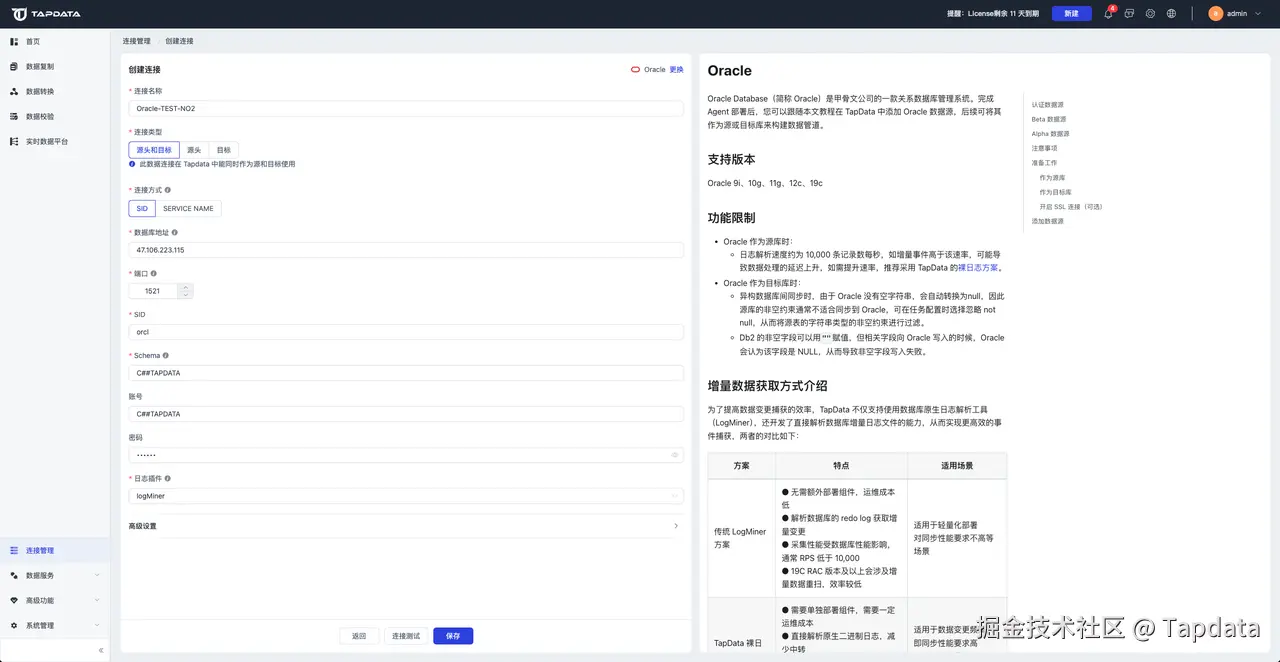Jump to Beta 数据源 in outline

1049,119
